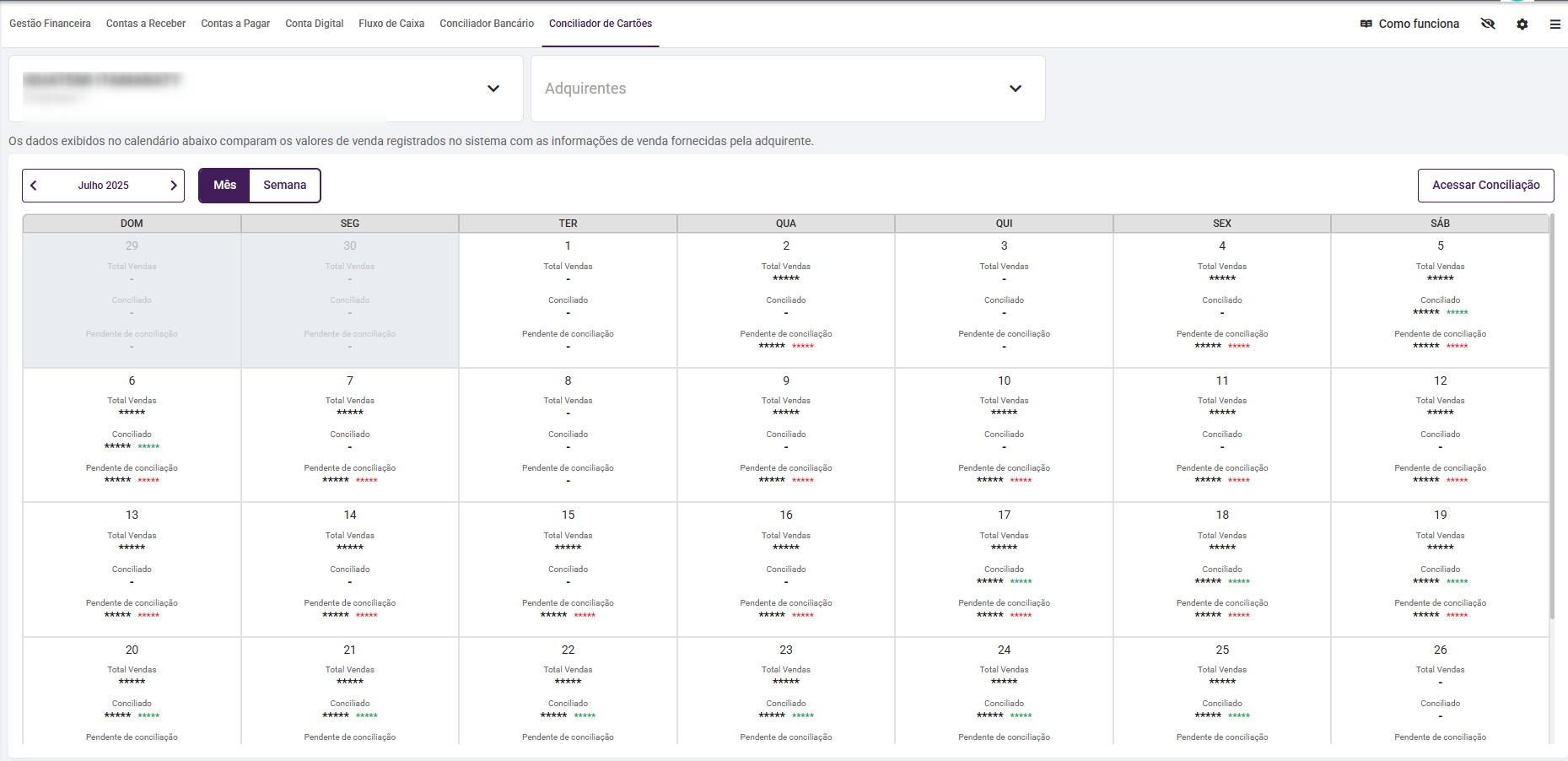Viewport: 1568px width, 761px height.
Task: Switch calendar to Semana view
Action: click(284, 186)
